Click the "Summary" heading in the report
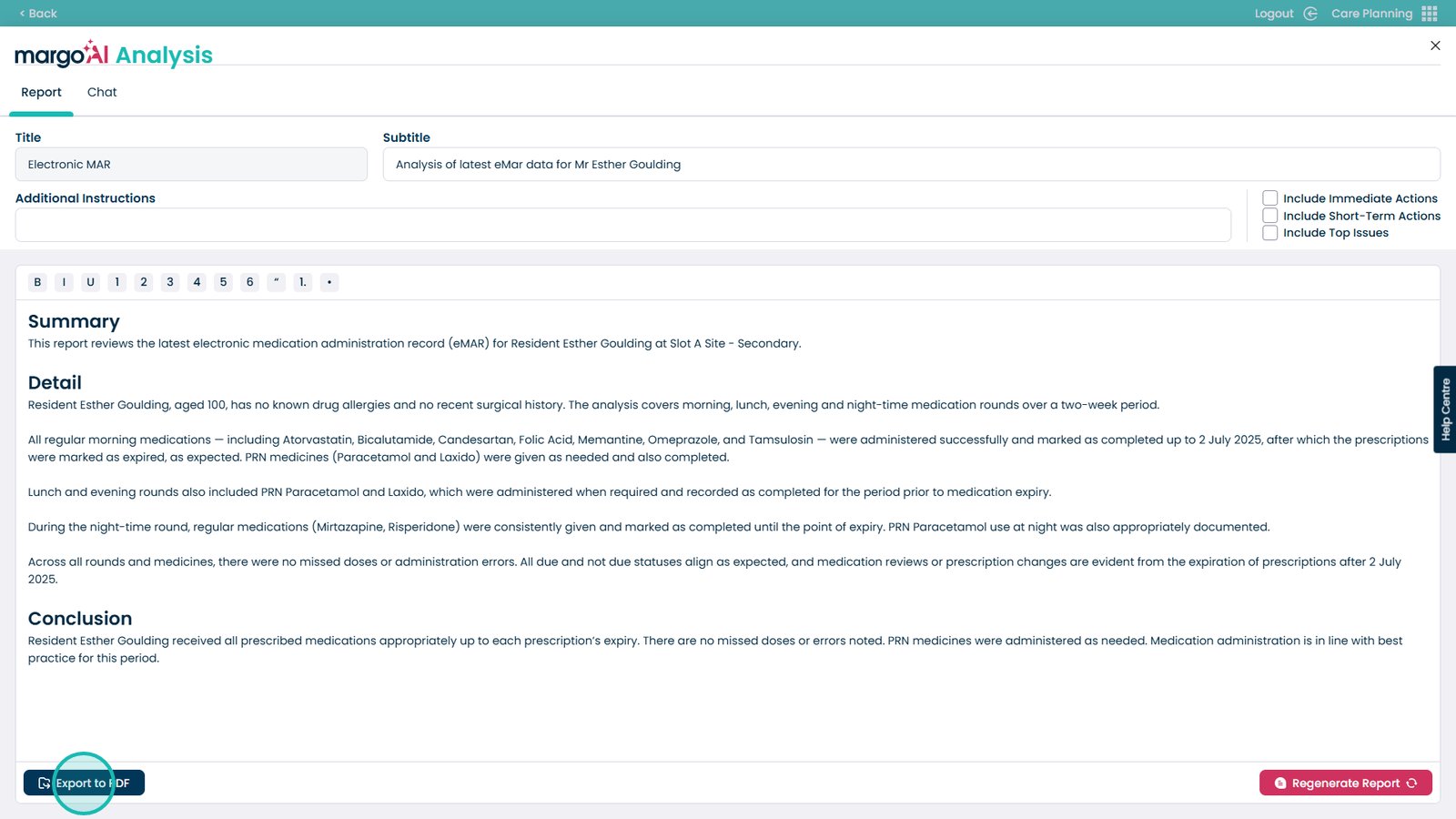The height and width of the screenshot is (819, 1456). pos(74,321)
